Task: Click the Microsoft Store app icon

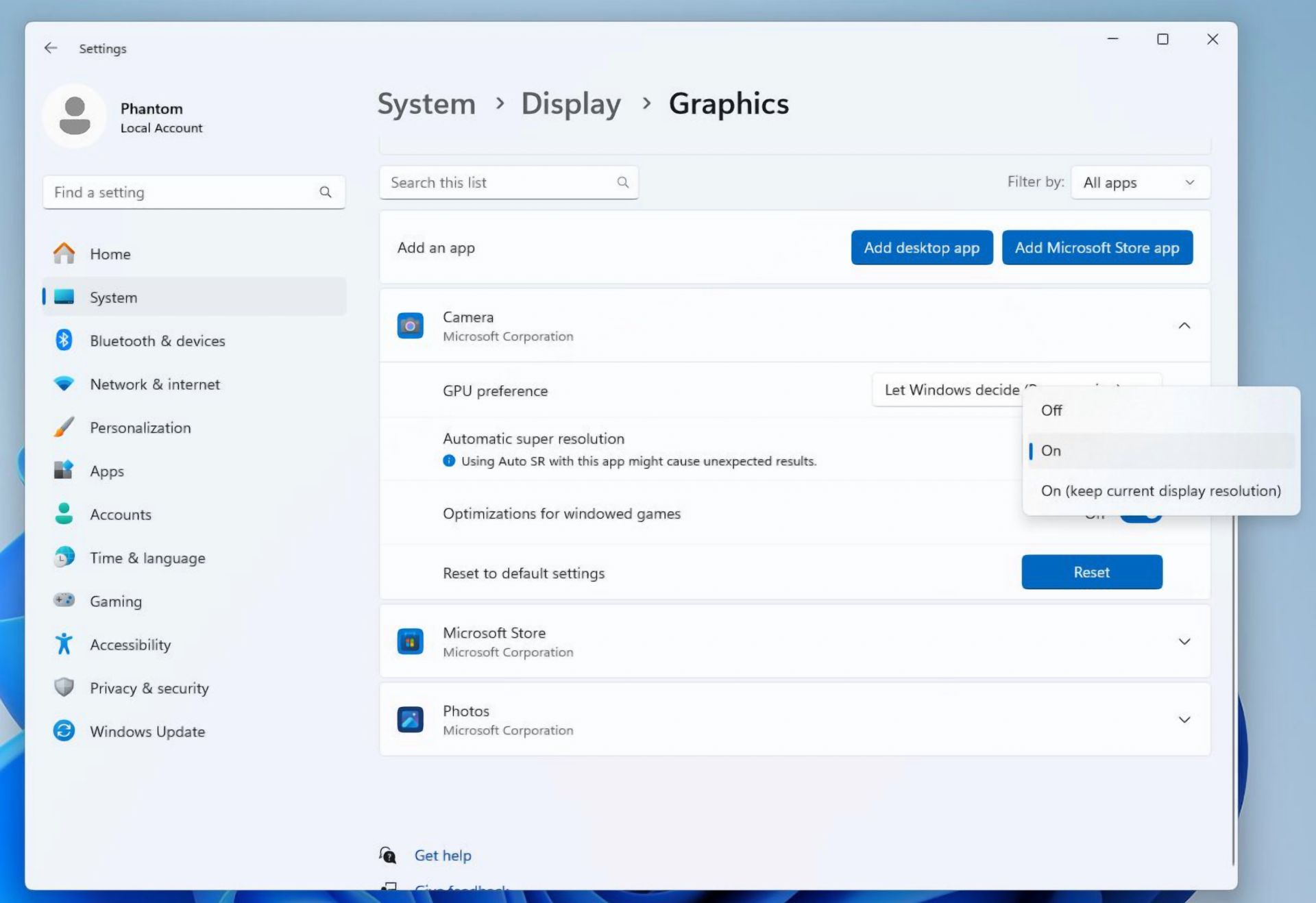Action: coord(409,640)
